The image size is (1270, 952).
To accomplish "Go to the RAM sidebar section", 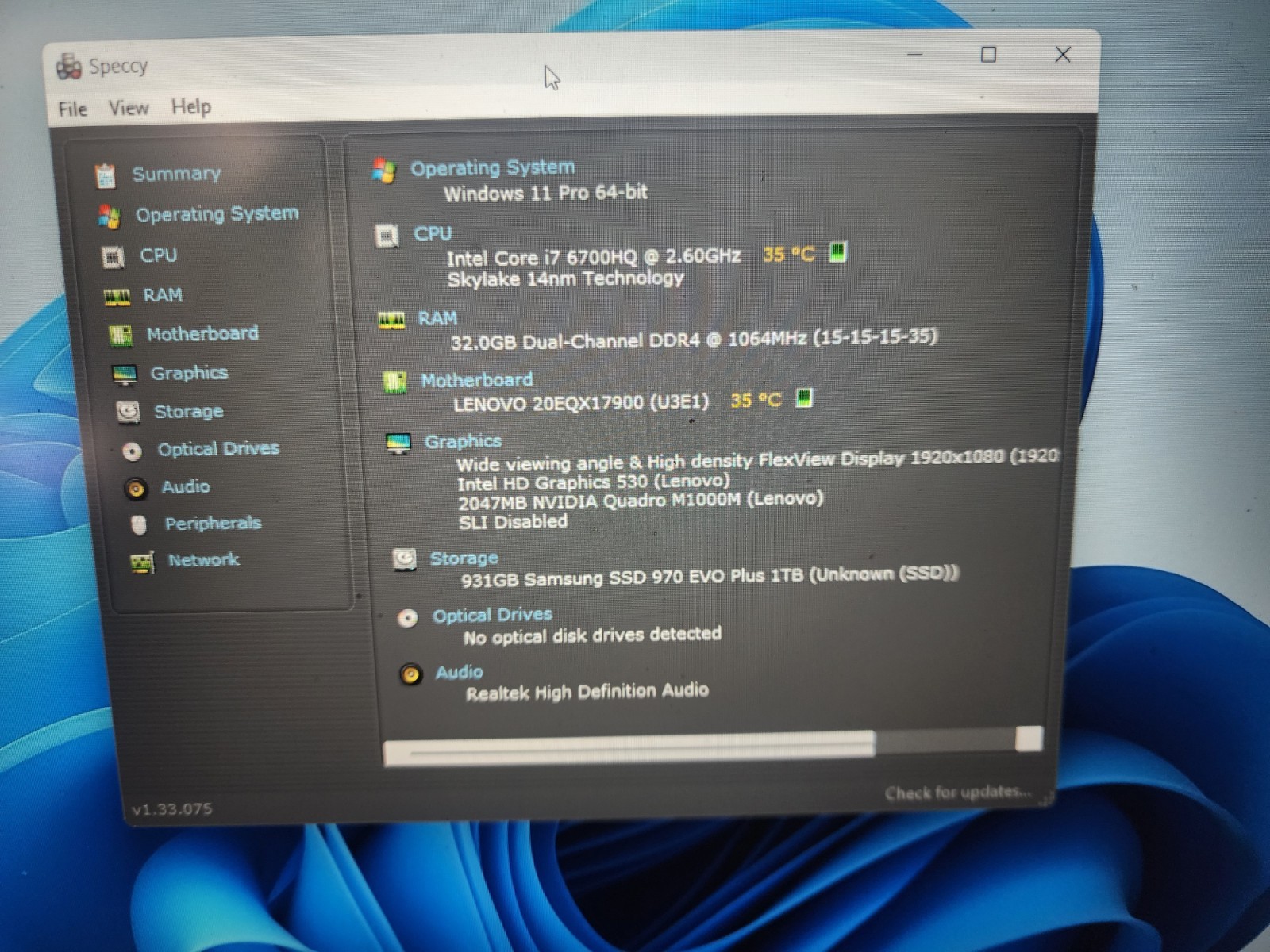I will click(x=163, y=295).
